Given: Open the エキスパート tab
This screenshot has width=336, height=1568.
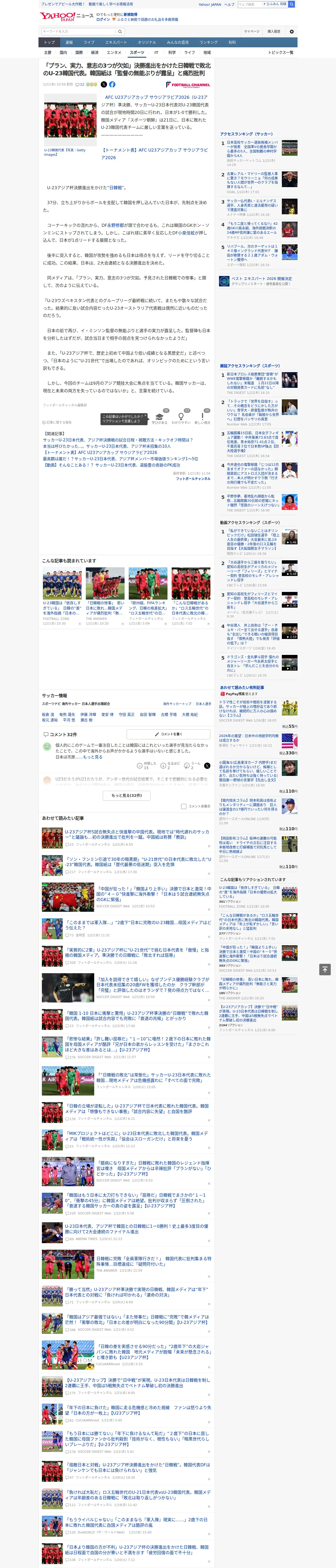Looking at the screenshot, I should tap(116, 43).
